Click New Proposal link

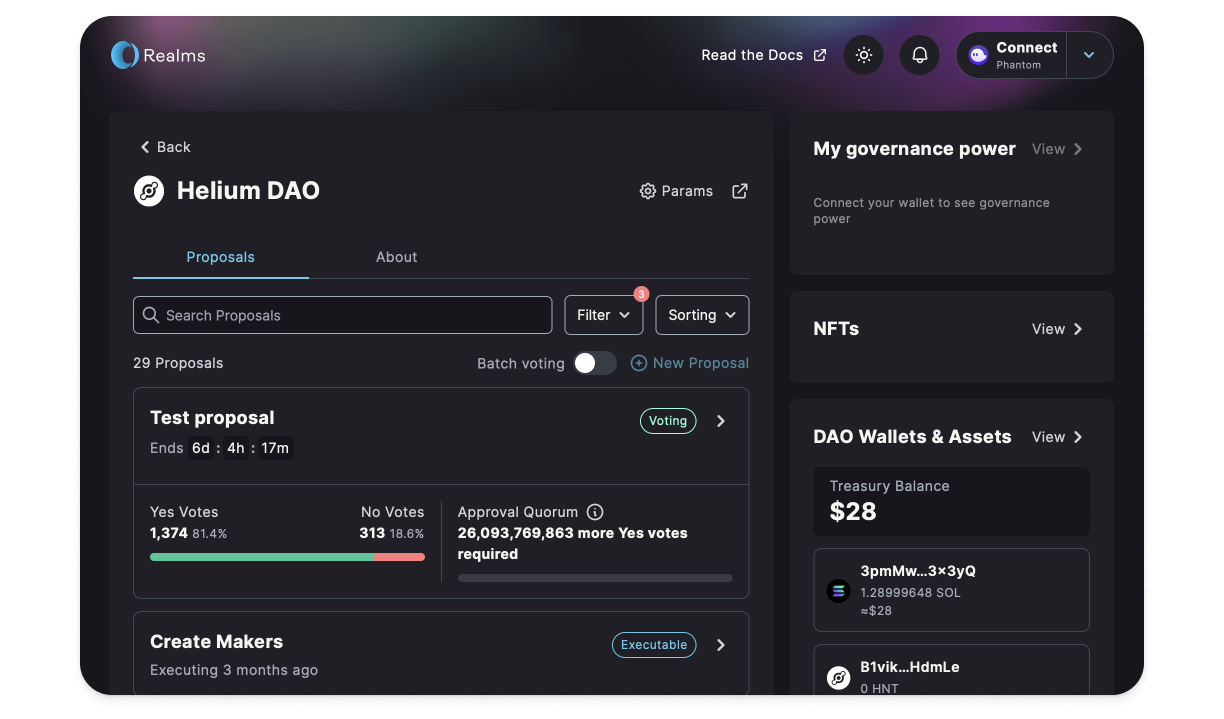690,363
